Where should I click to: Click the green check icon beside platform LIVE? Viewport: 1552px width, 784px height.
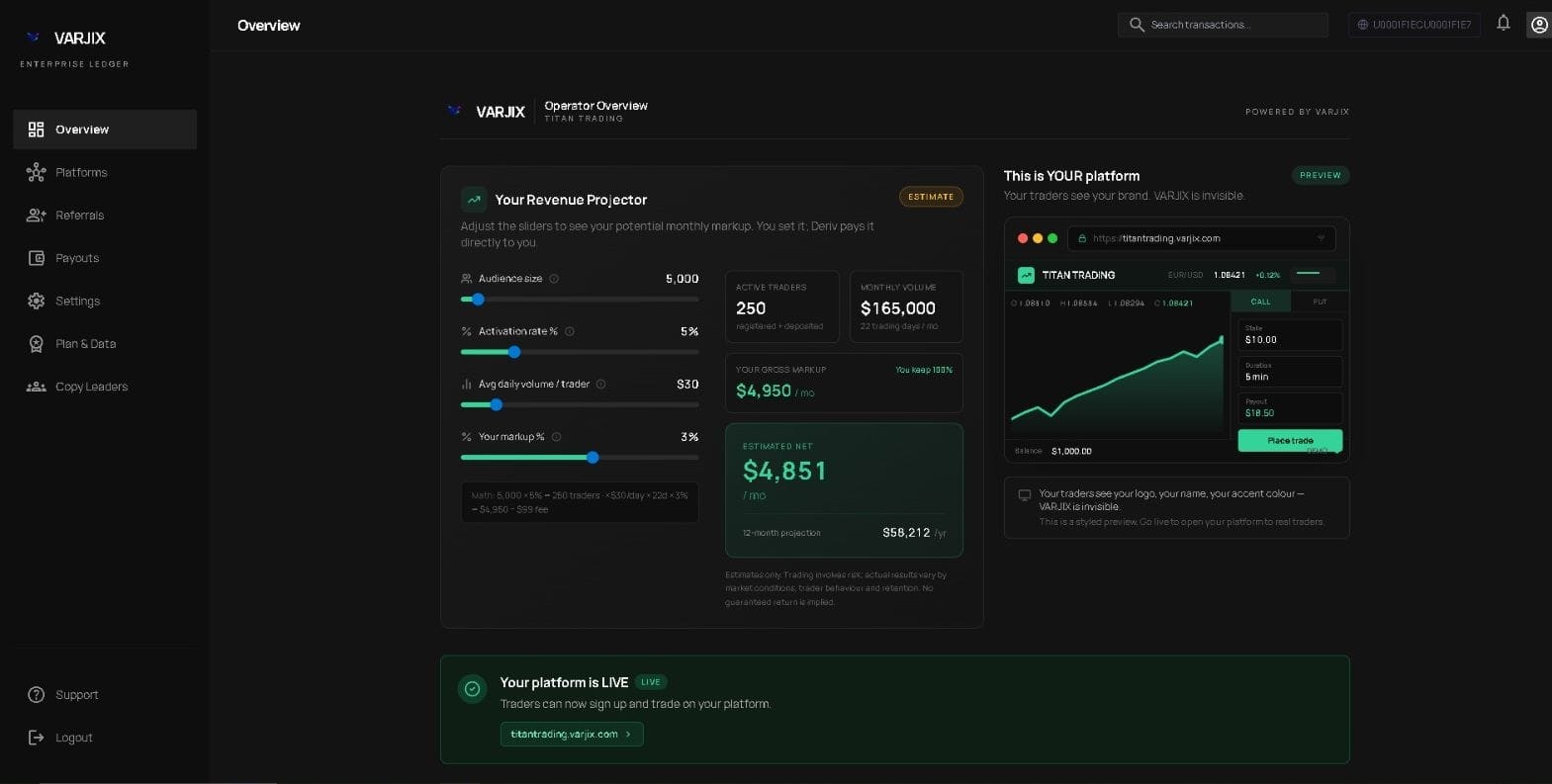(473, 689)
